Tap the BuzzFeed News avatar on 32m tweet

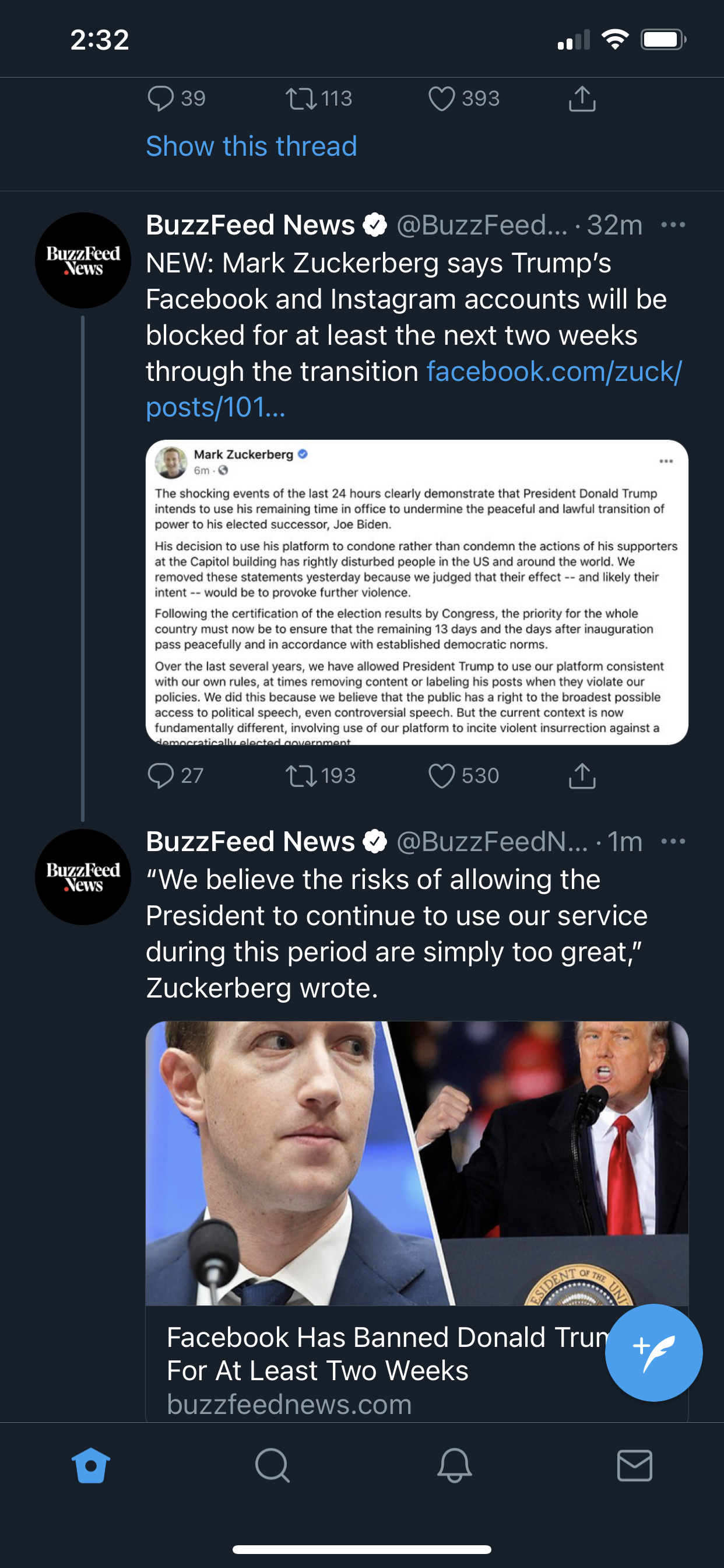point(83,261)
